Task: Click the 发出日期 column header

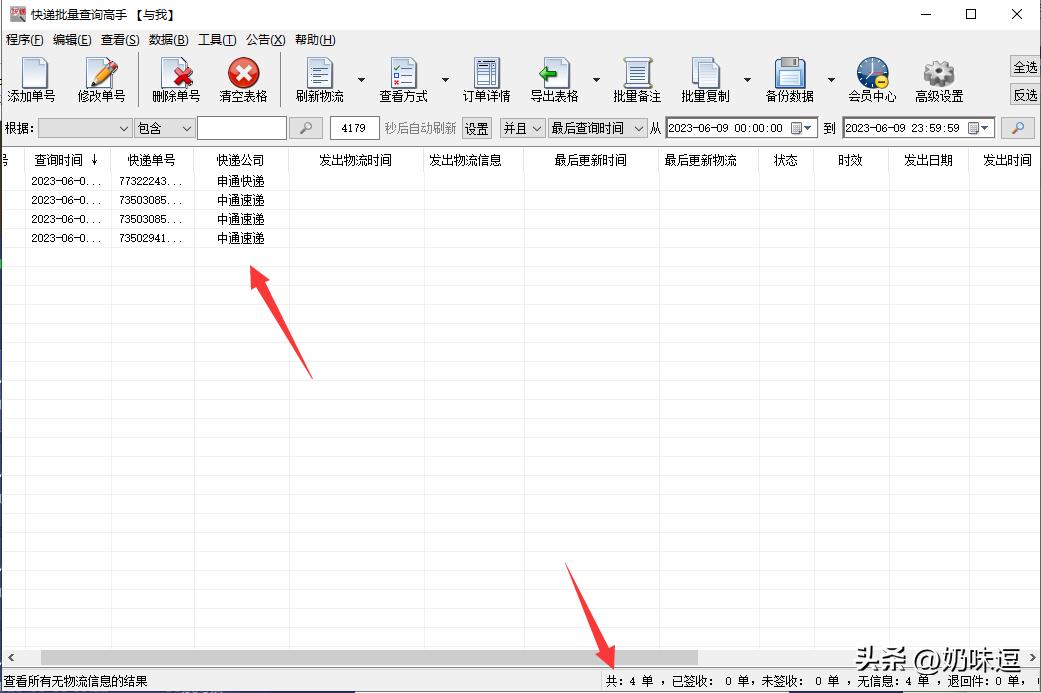Action: tap(928, 160)
